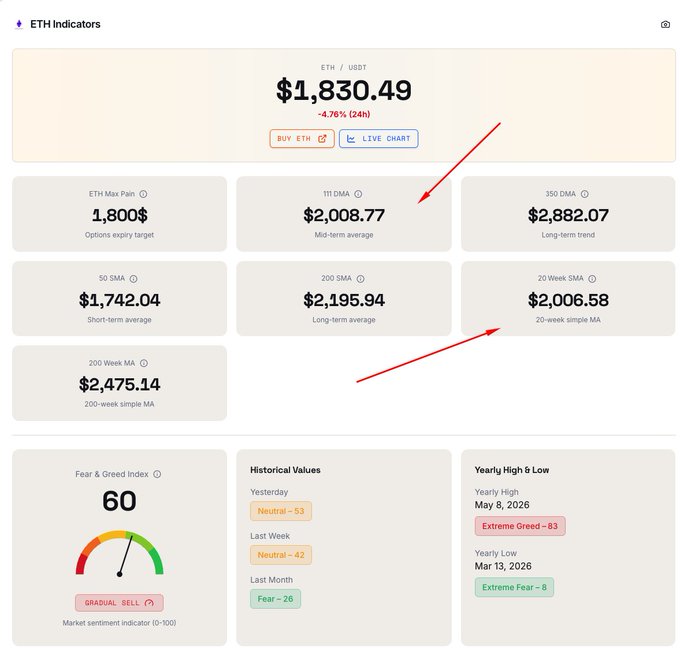The height and width of the screenshot is (652, 680).
Task: Show info for 350 DMA
Action: point(585,194)
